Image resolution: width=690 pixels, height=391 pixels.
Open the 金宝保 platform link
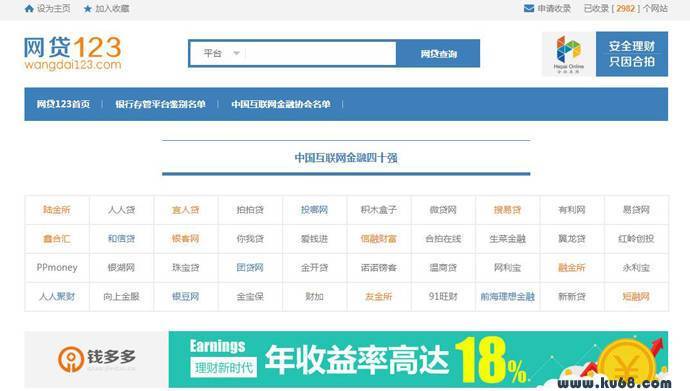click(x=250, y=296)
